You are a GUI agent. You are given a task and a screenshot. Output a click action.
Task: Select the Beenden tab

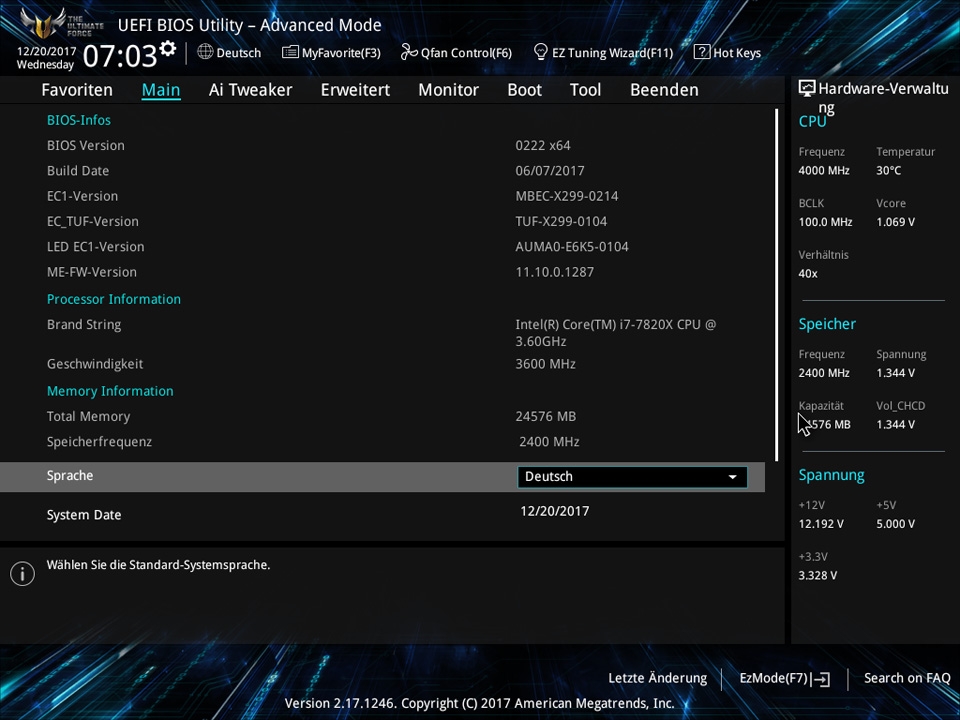coord(664,90)
